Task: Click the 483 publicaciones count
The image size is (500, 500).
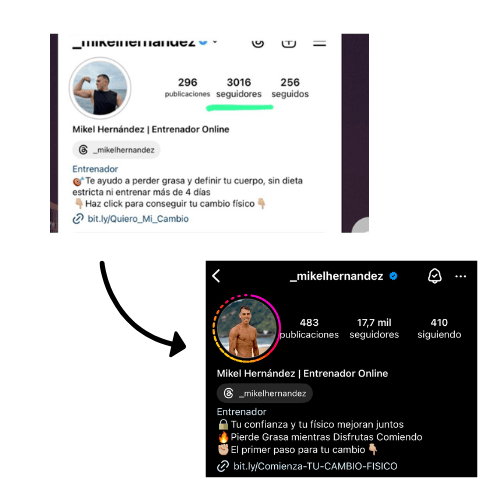Action: (309, 328)
